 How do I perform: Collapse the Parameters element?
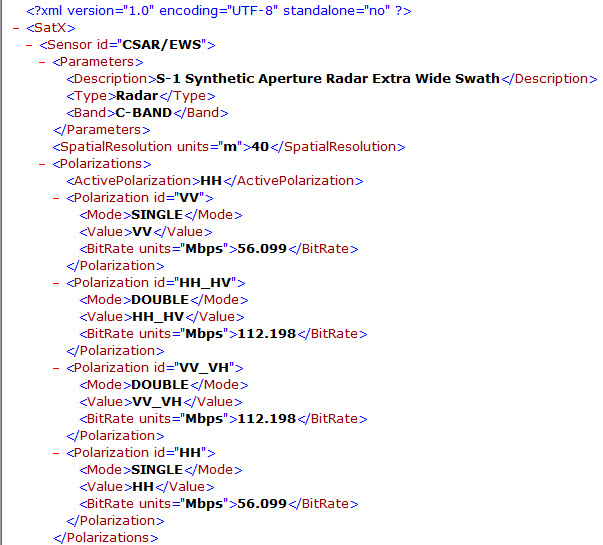(44, 62)
